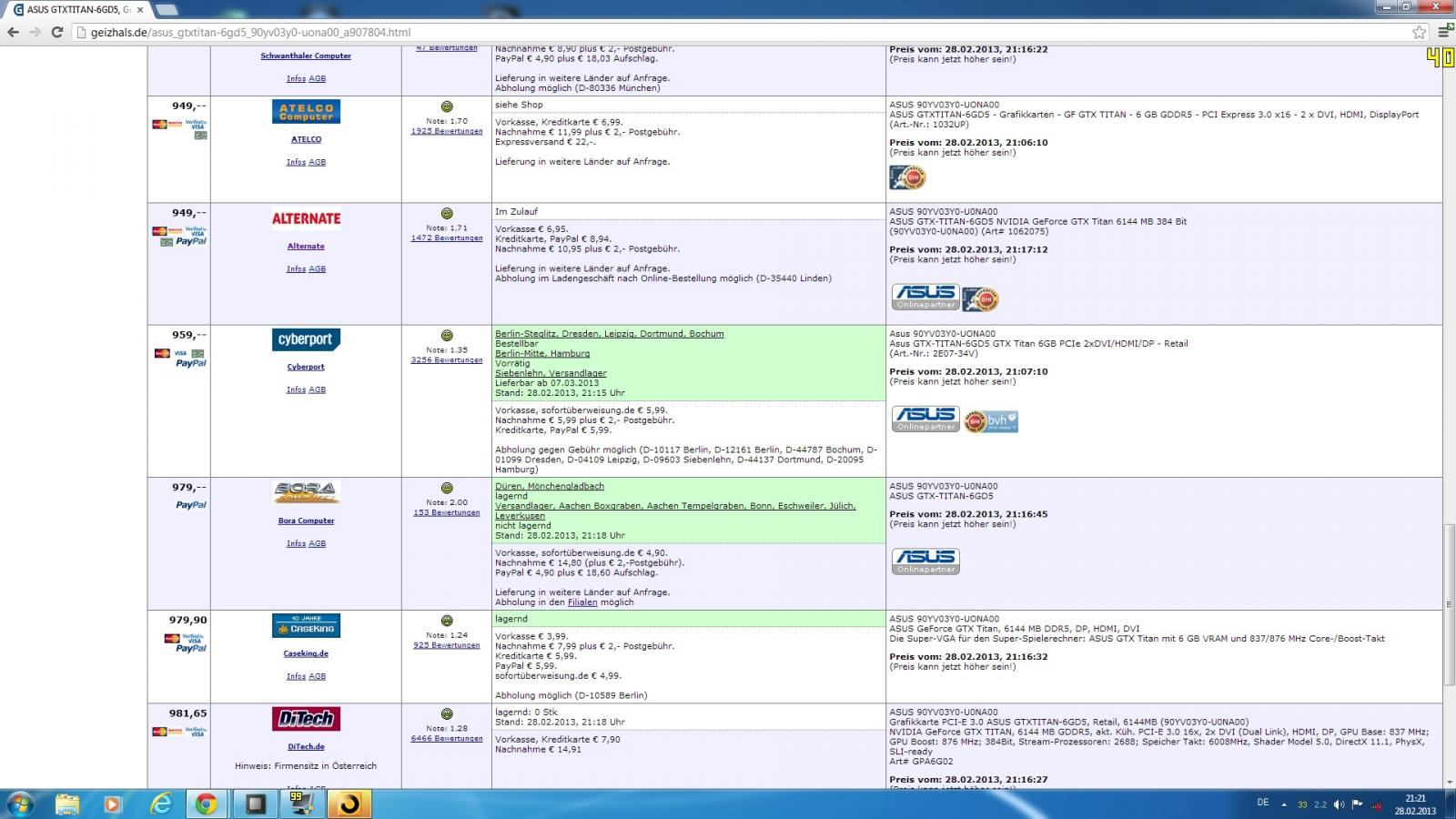Viewport: 1456px width, 819px height.
Task: Close the ASUS GTXTITAN-6GD5 tab
Action: pyautogui.click(x=140, y=10)
